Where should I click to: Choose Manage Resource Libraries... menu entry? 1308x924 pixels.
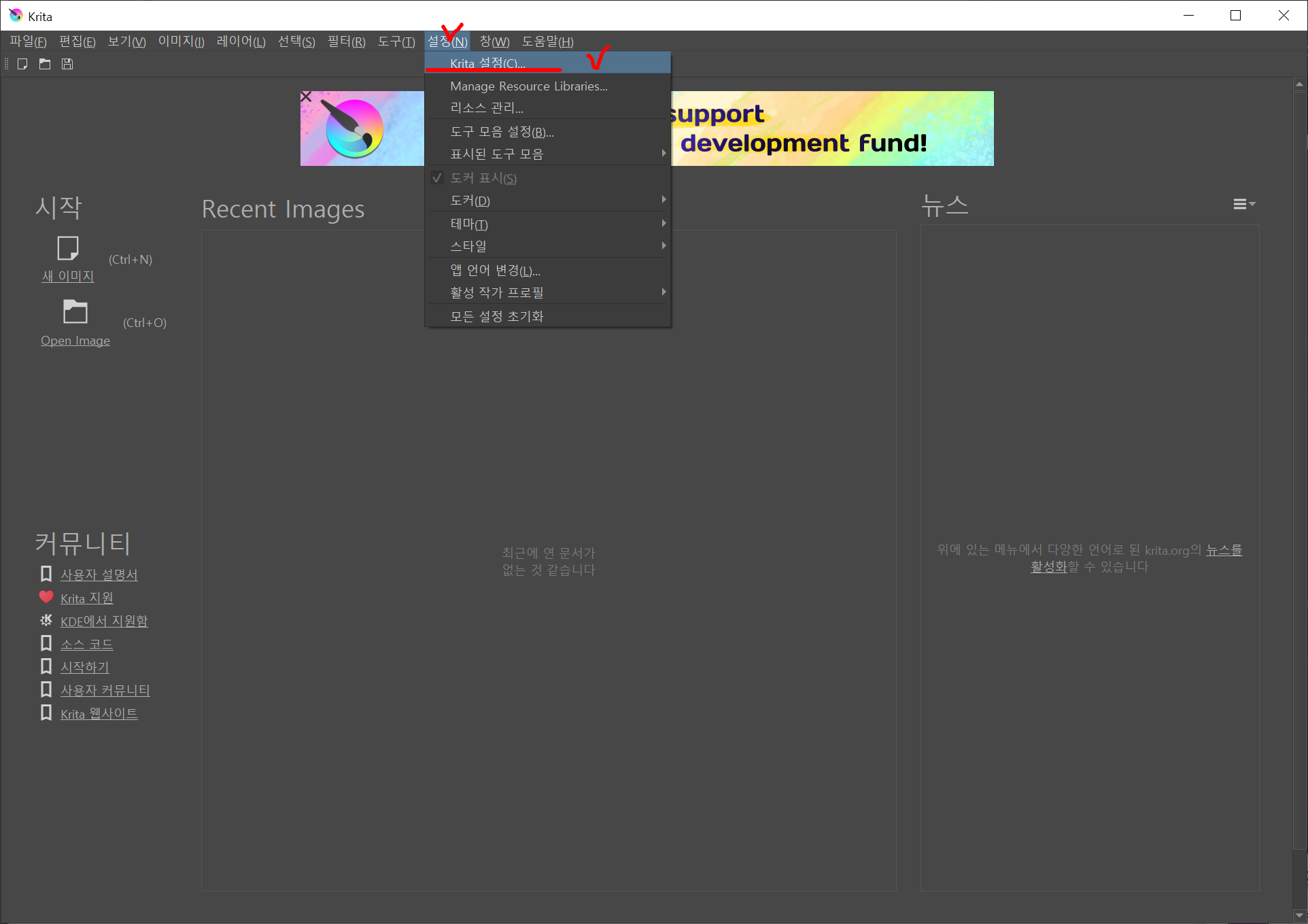click(x=528, y=86)
